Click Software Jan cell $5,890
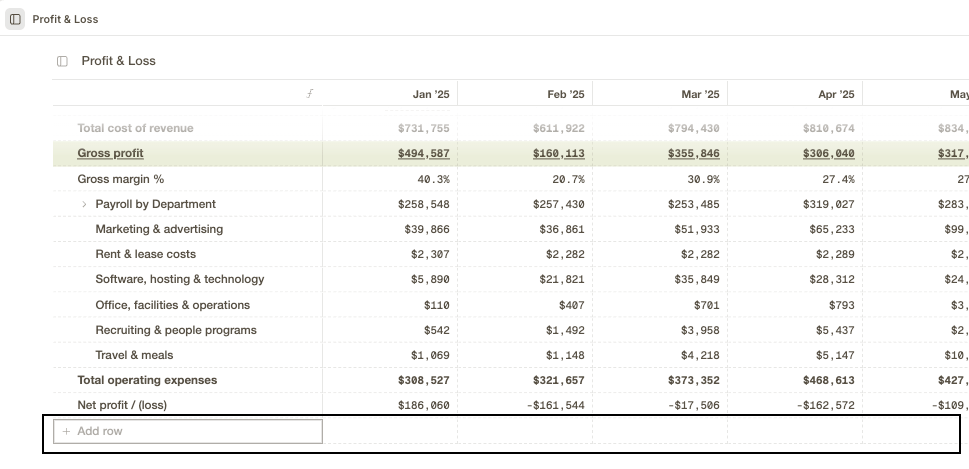969x469 pixels. coord(430,279)
